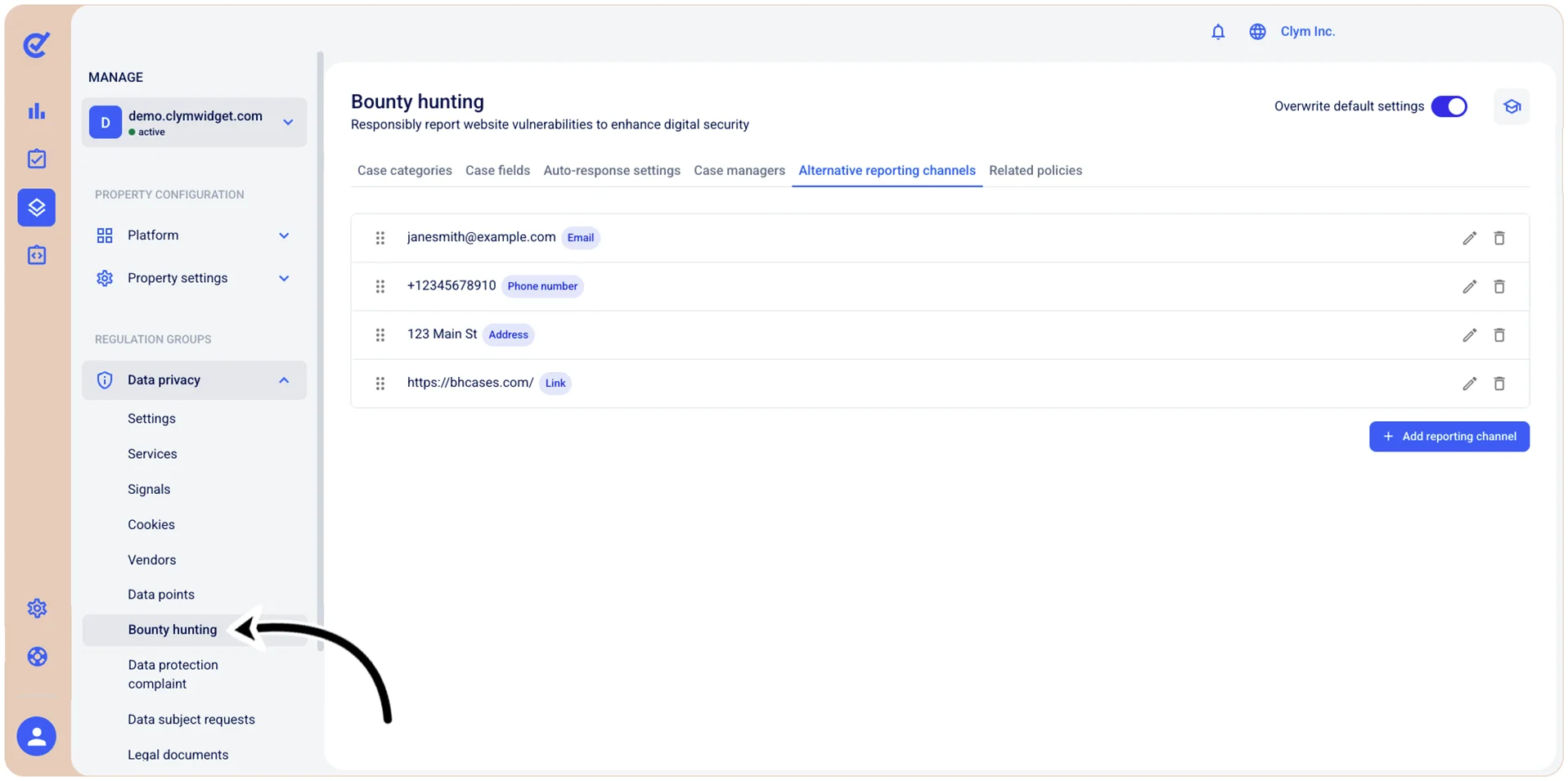Collapse the Data privacy group
Image resolution: width=1568 pixels, height=781 pixels.
(194, 380)
